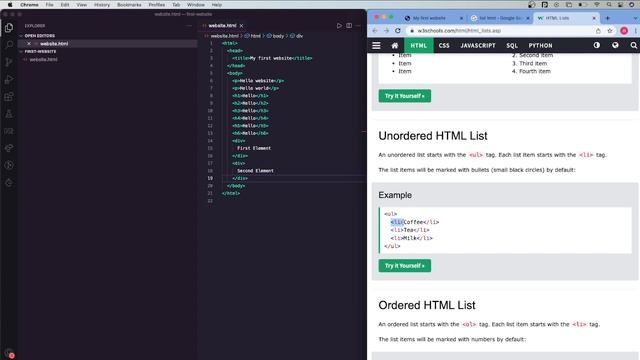Click 'First Element' text in code editor
The height and width of the screenshot is (360, 640).
point(254,148)
